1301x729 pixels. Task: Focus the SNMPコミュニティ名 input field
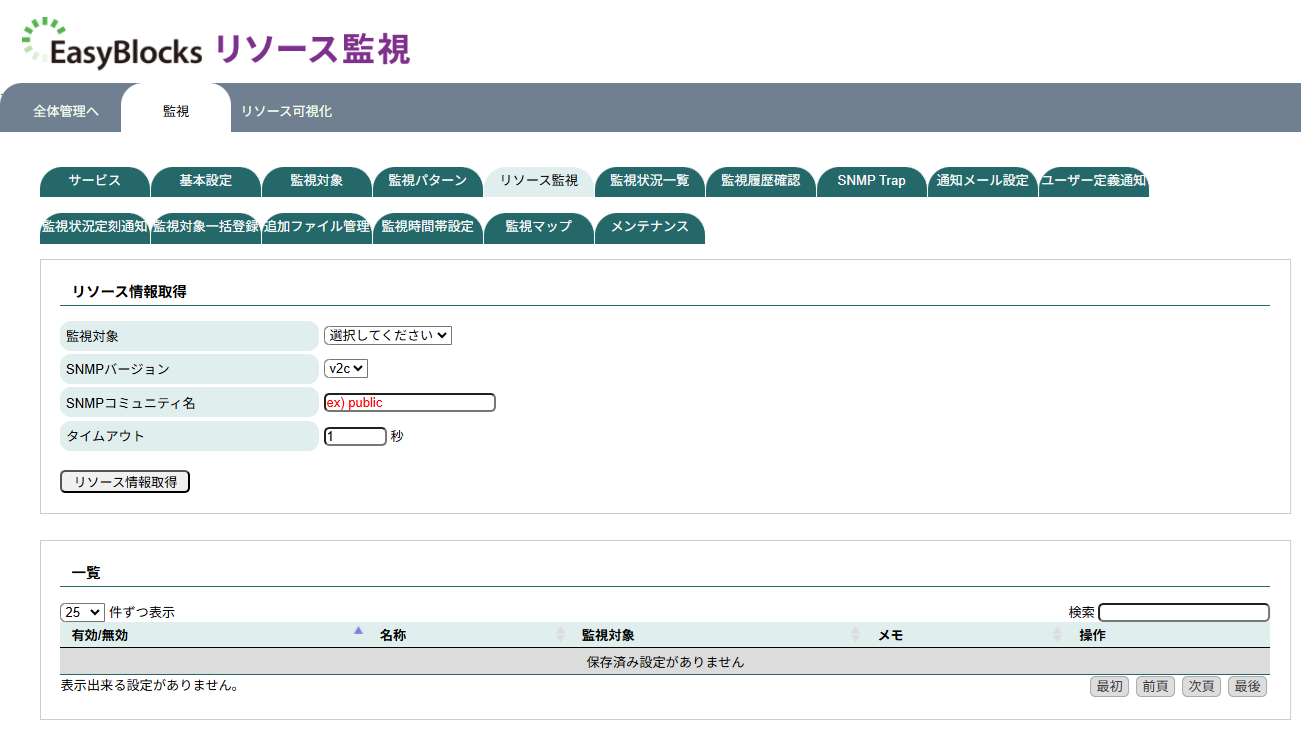(409, 403)
